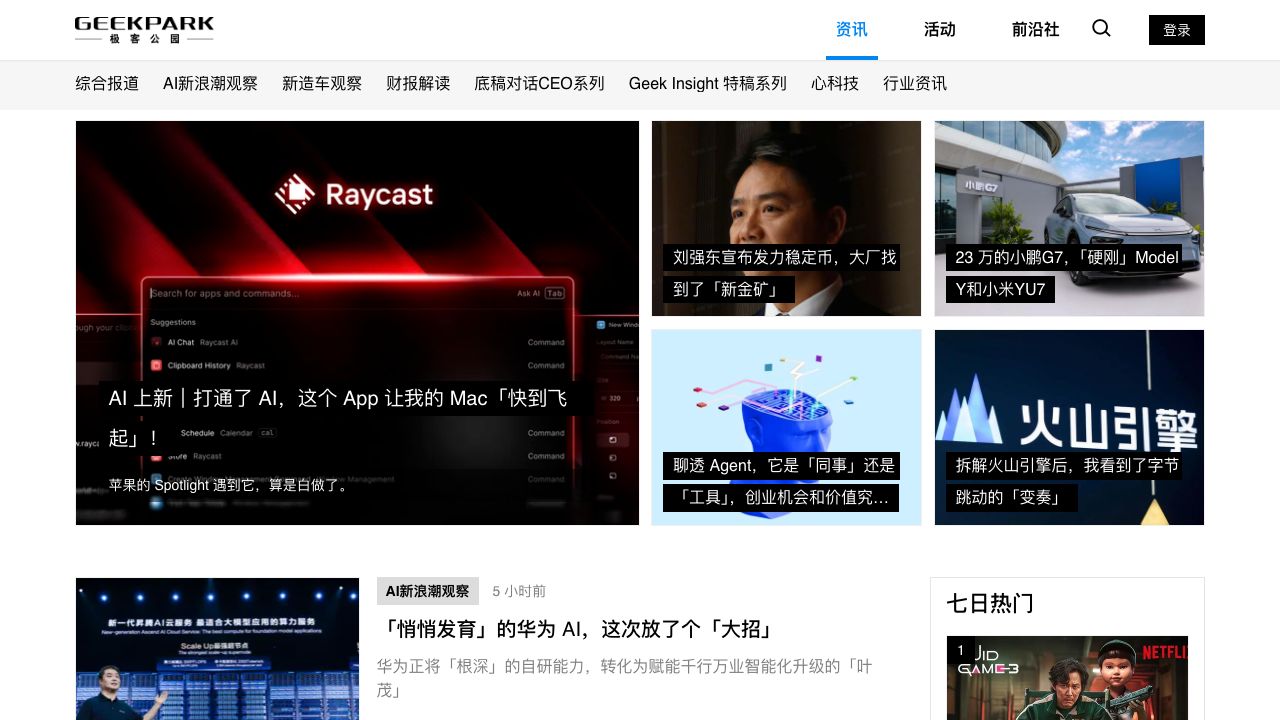The image size is (1280, 720).
Task: Open the 前沿社 menu item
Action: click(1035, 30)
